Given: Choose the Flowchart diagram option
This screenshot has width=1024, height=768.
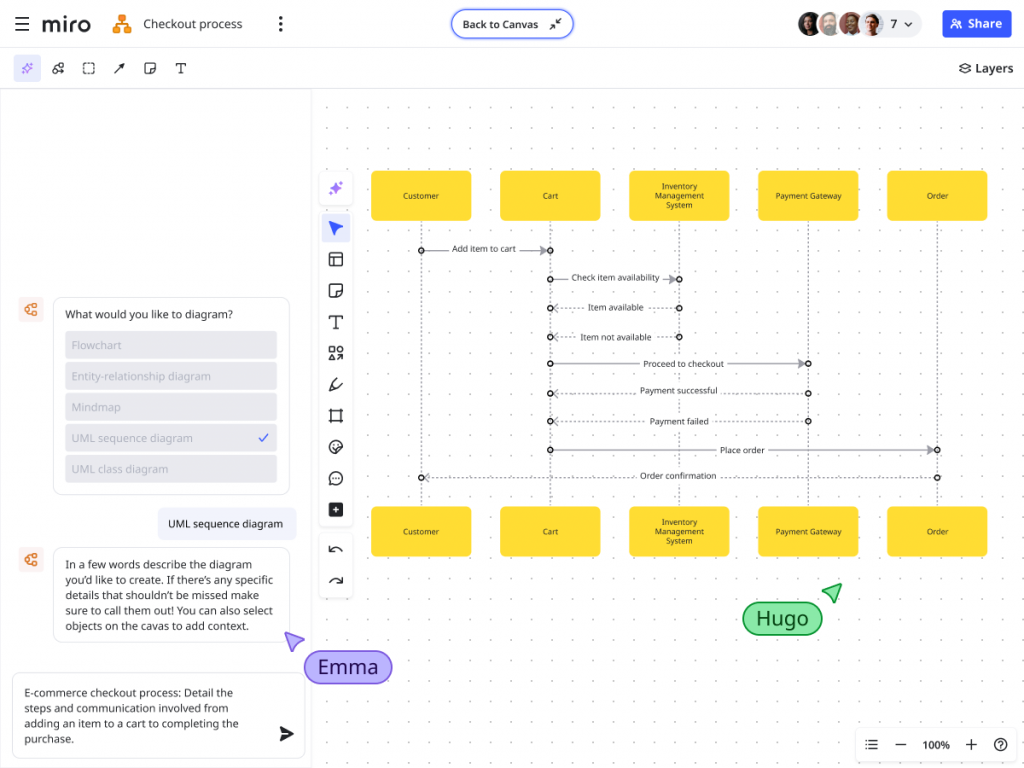Looking at the screenshot, I should pyautogui.click(x=171, y=345).
